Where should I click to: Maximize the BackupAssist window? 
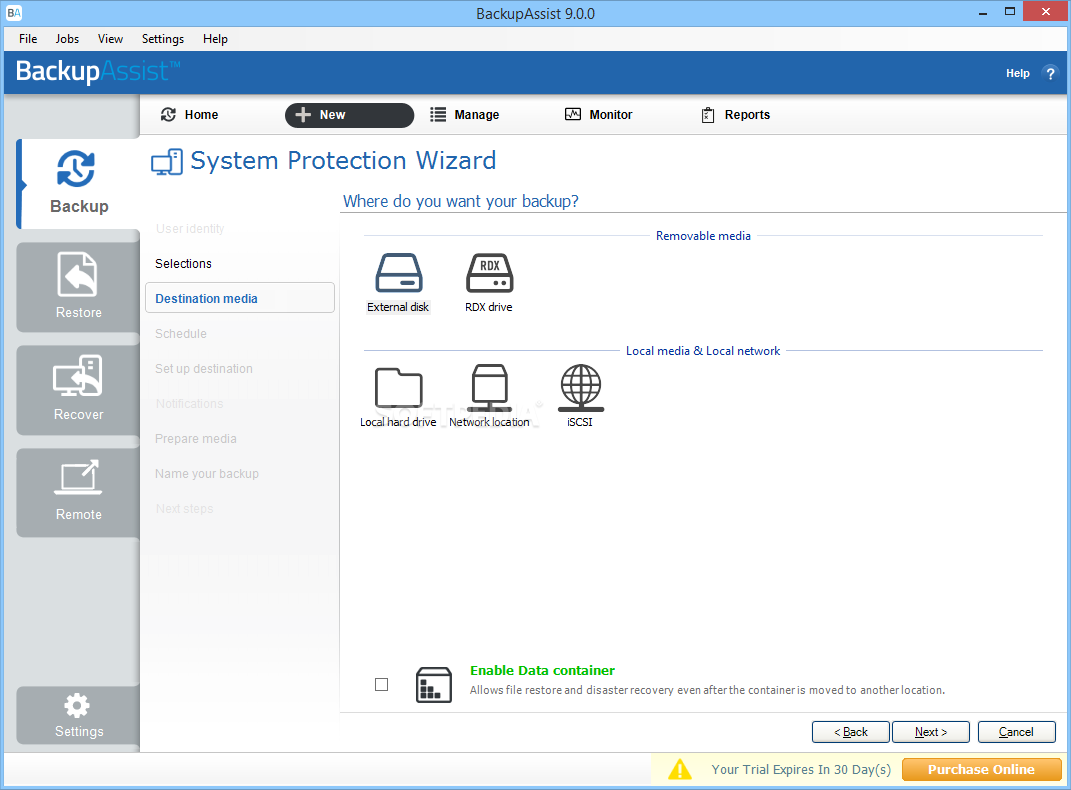click(1010, 12)
